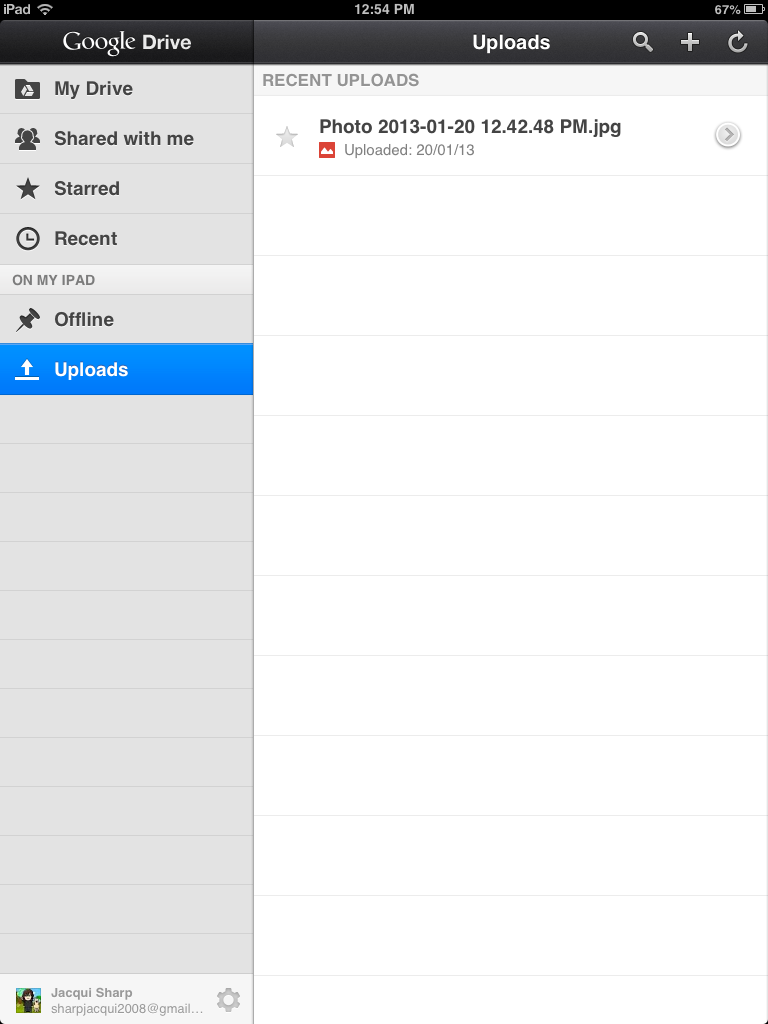Click the Offline pin icon
Screen dimensions: 768x1024
27,319
